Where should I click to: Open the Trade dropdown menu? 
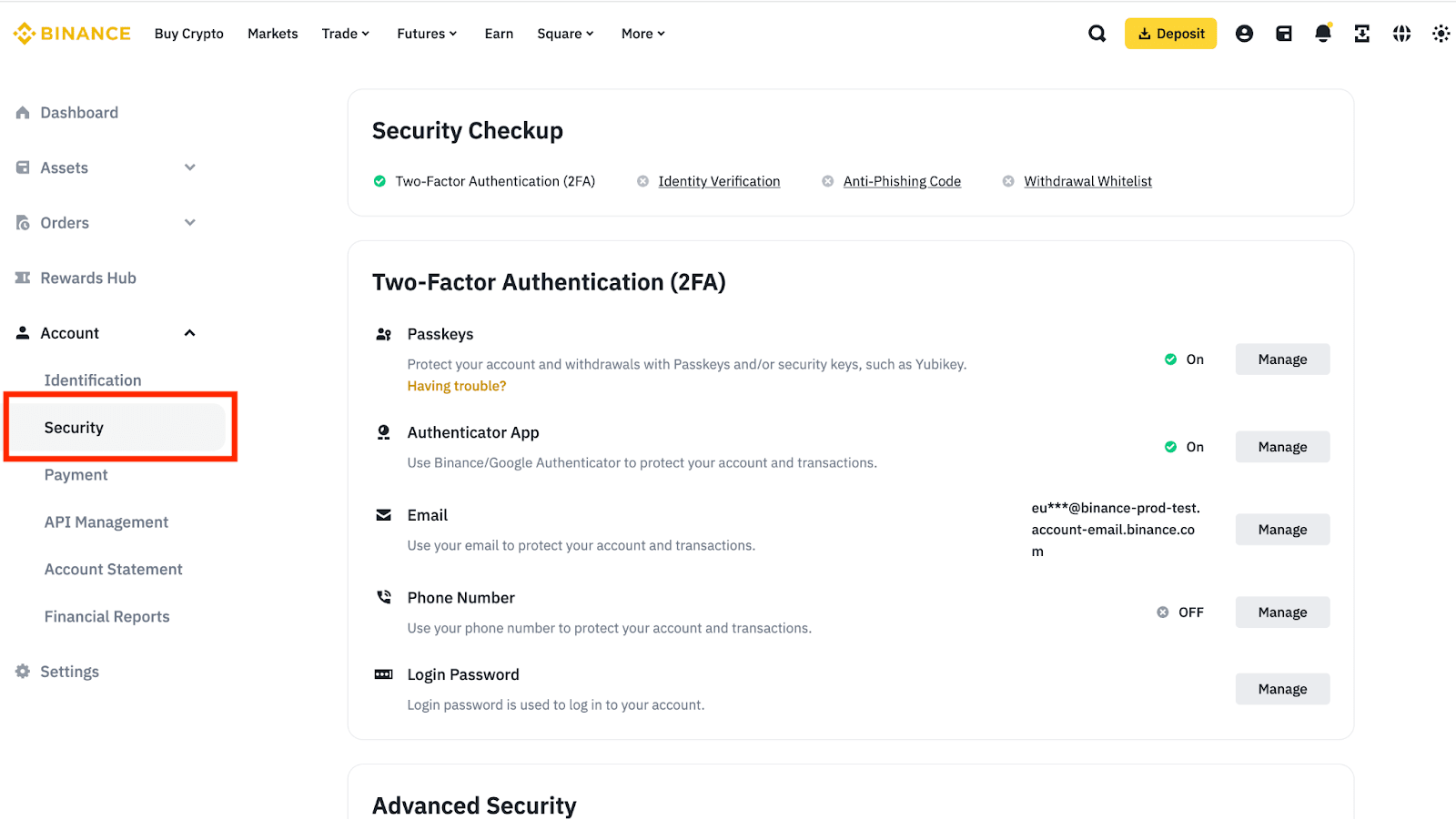coord(346,34)
